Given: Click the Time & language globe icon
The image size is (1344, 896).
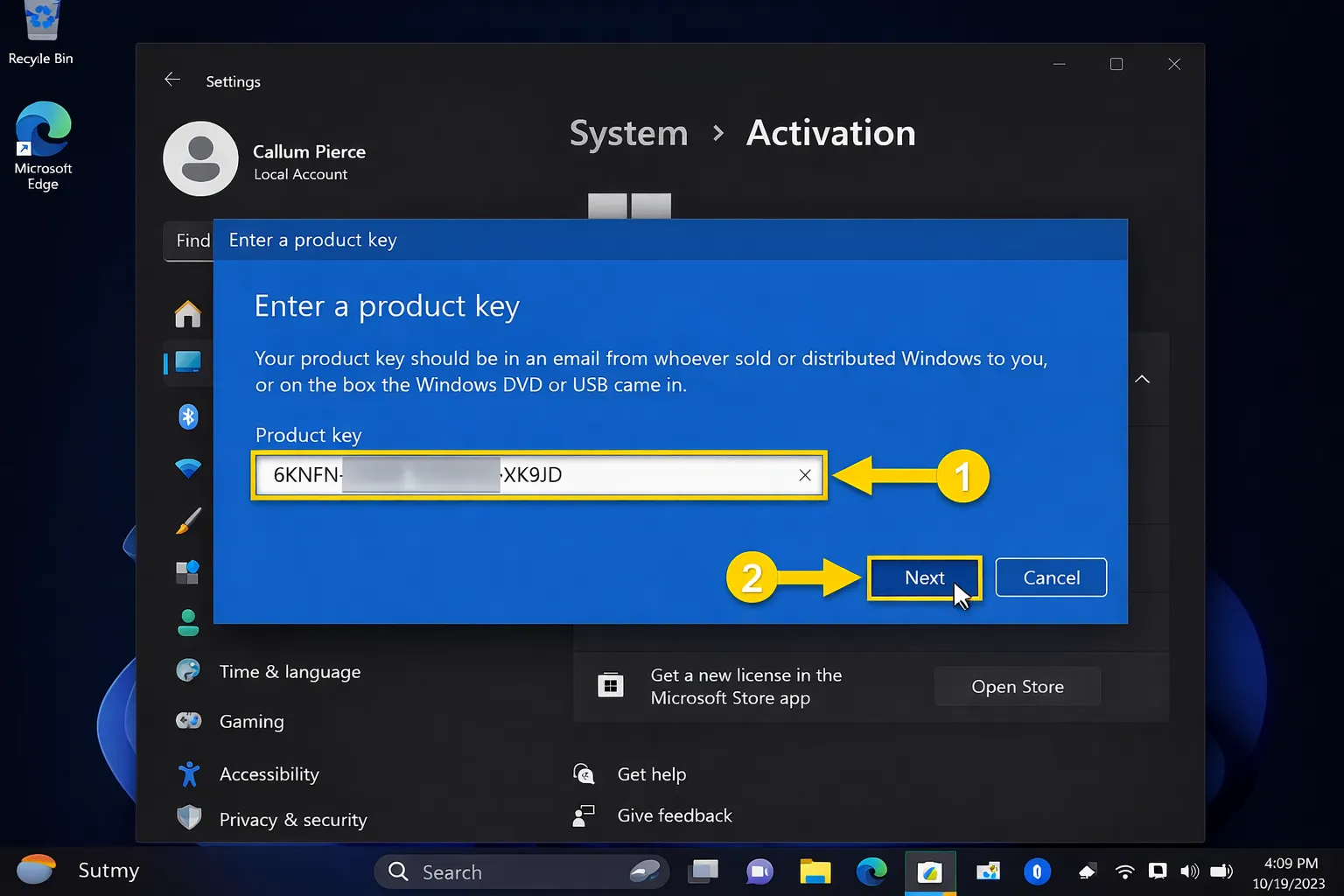Looking at the screenshot, I should tap(188, 671).
